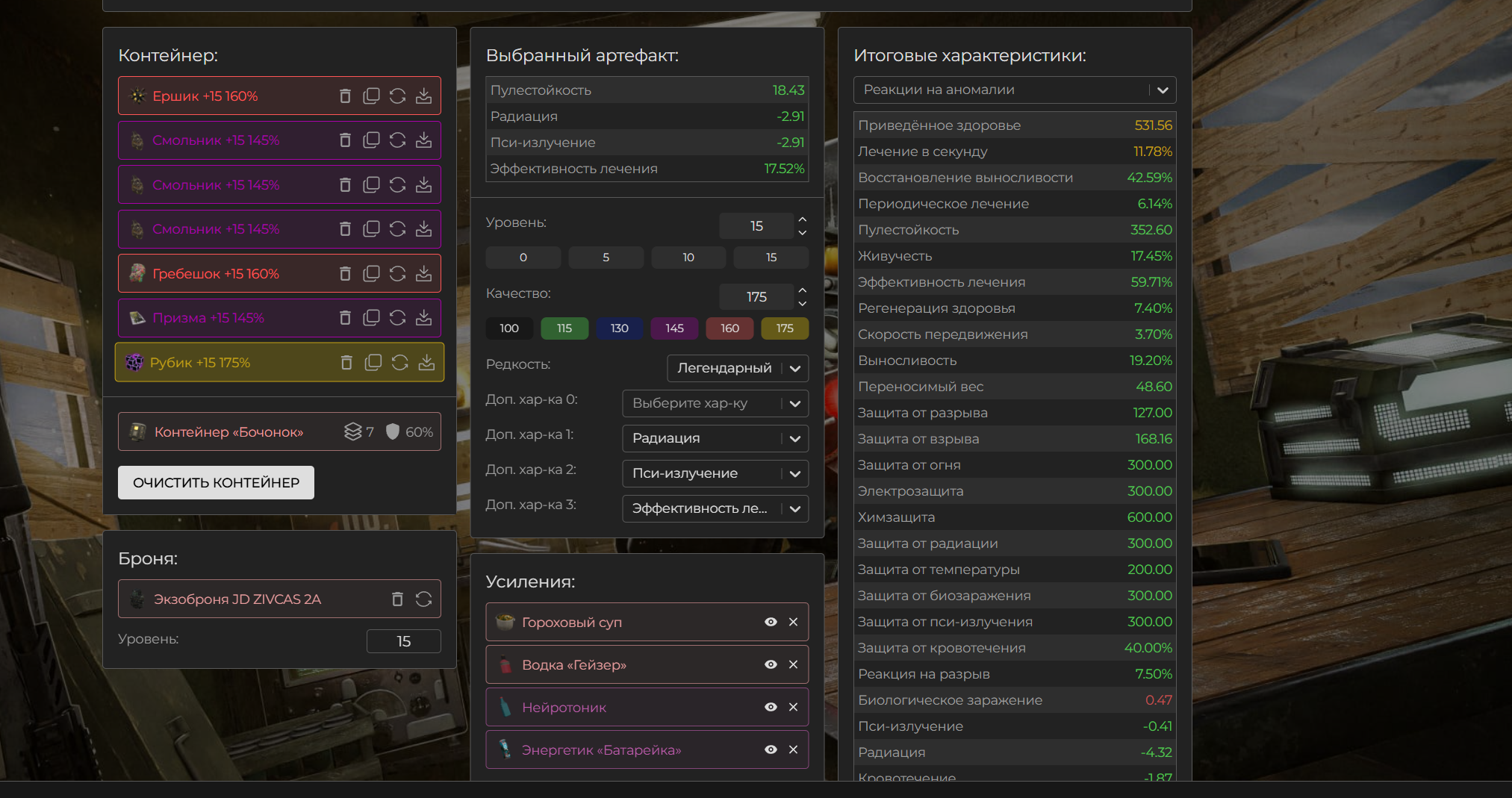Toggle visibility of Водка «Гейзер» boost
Viewport: 1512px width, 798px height.
click(771, 664)
